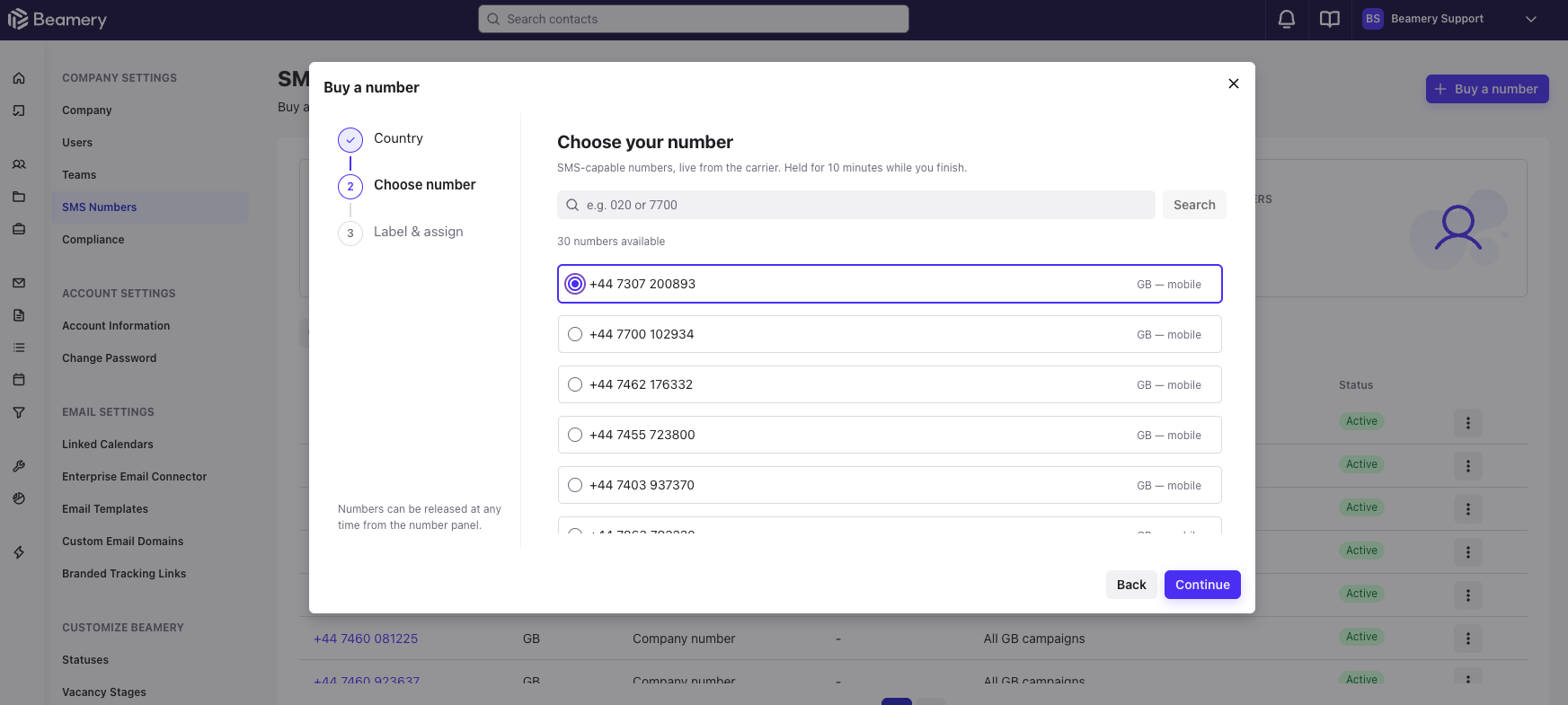Select number +44 7307 200893
The image size is (1568, 705).
tap(890, 284)
